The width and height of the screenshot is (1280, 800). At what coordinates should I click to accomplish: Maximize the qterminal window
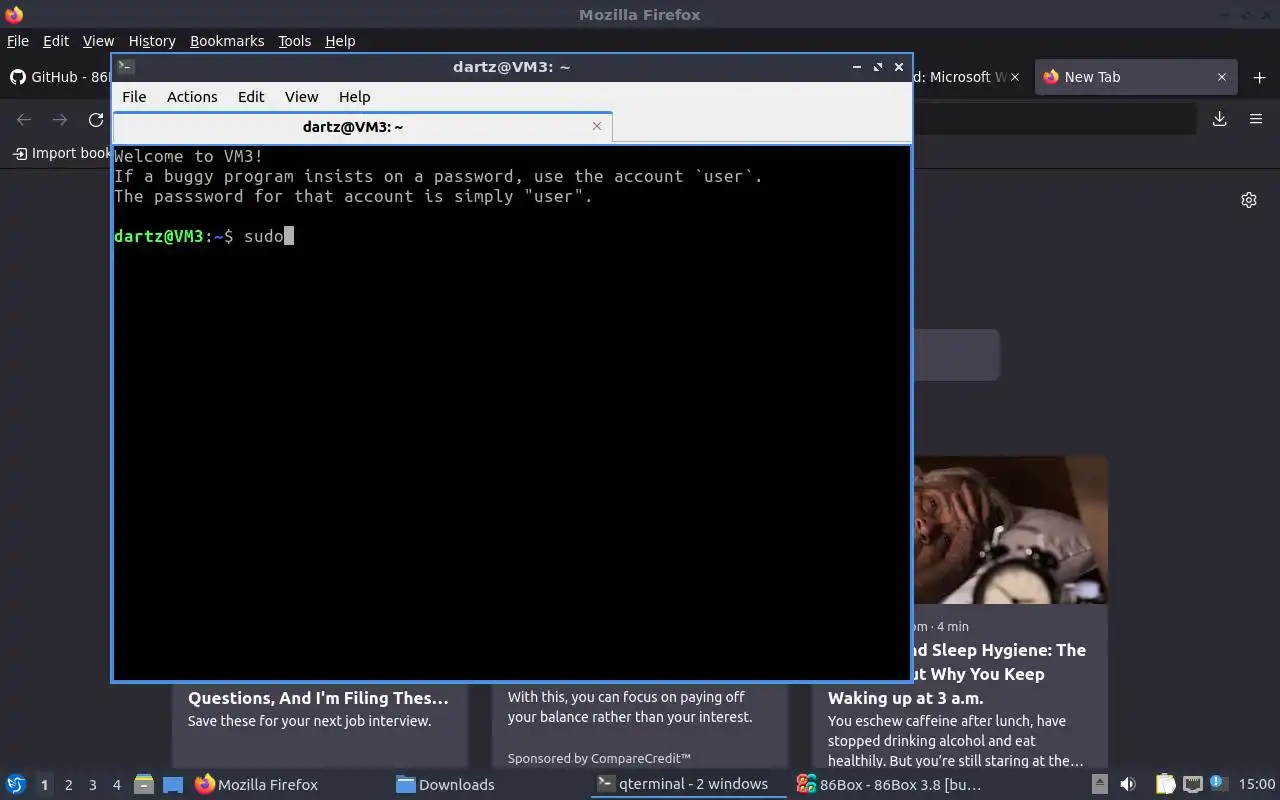[x=878, y=67]
